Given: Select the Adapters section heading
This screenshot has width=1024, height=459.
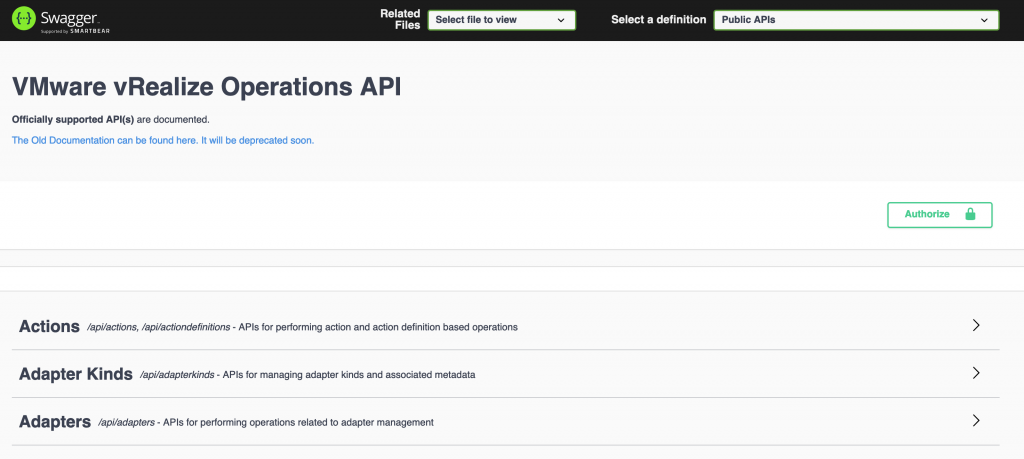Looking at the screenshot, I should (55, 422).
